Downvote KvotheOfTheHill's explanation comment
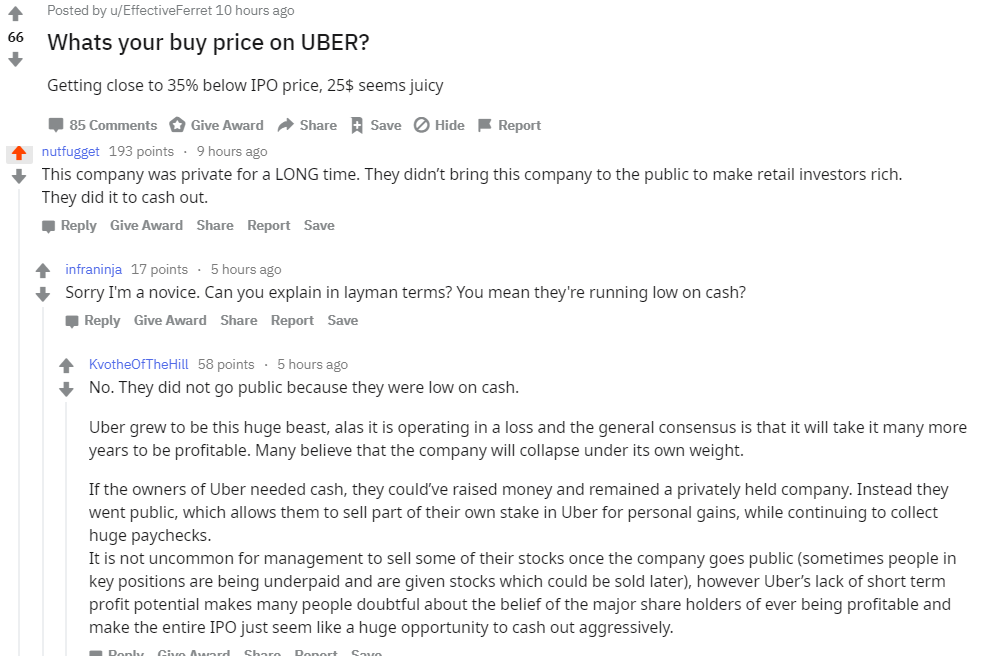Image resolution: width=989 pixels, height=656 pixels. (x=66, y=389)
